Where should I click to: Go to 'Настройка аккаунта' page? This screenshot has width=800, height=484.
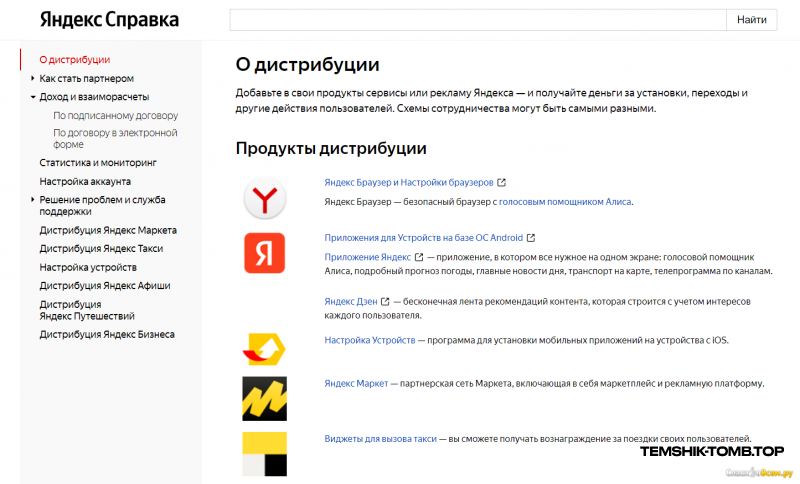click(x=85, y=182)
